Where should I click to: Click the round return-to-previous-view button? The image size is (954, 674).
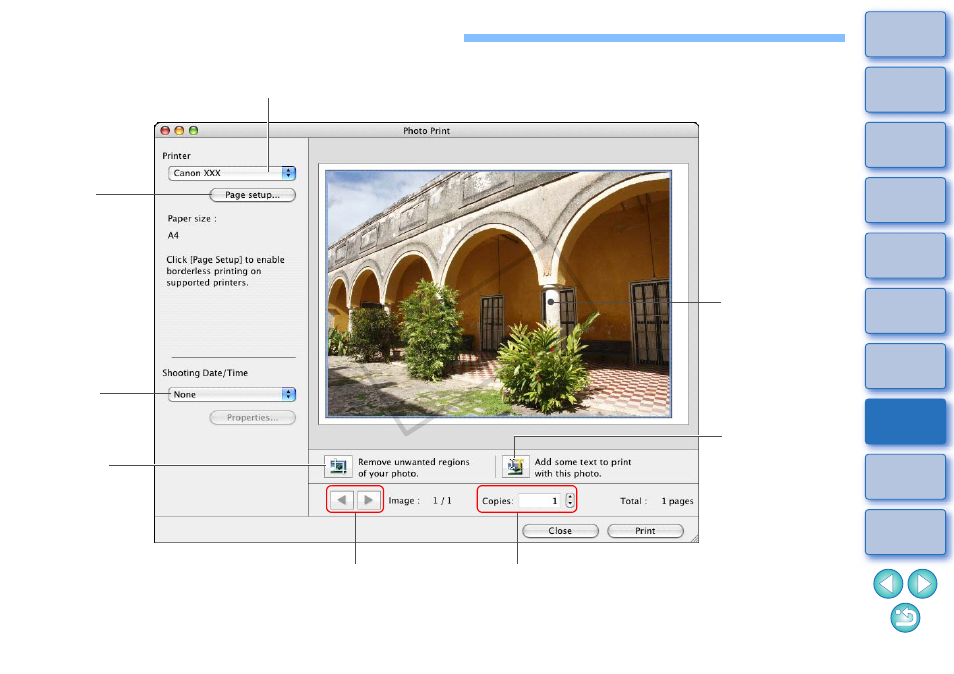click(905, 617)
